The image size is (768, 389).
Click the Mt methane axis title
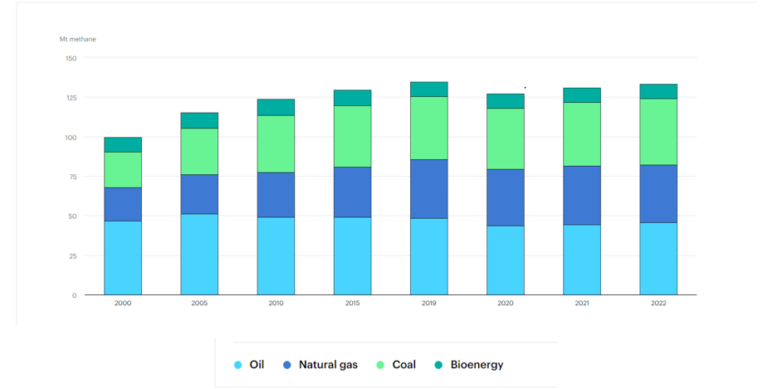[78, 39]
